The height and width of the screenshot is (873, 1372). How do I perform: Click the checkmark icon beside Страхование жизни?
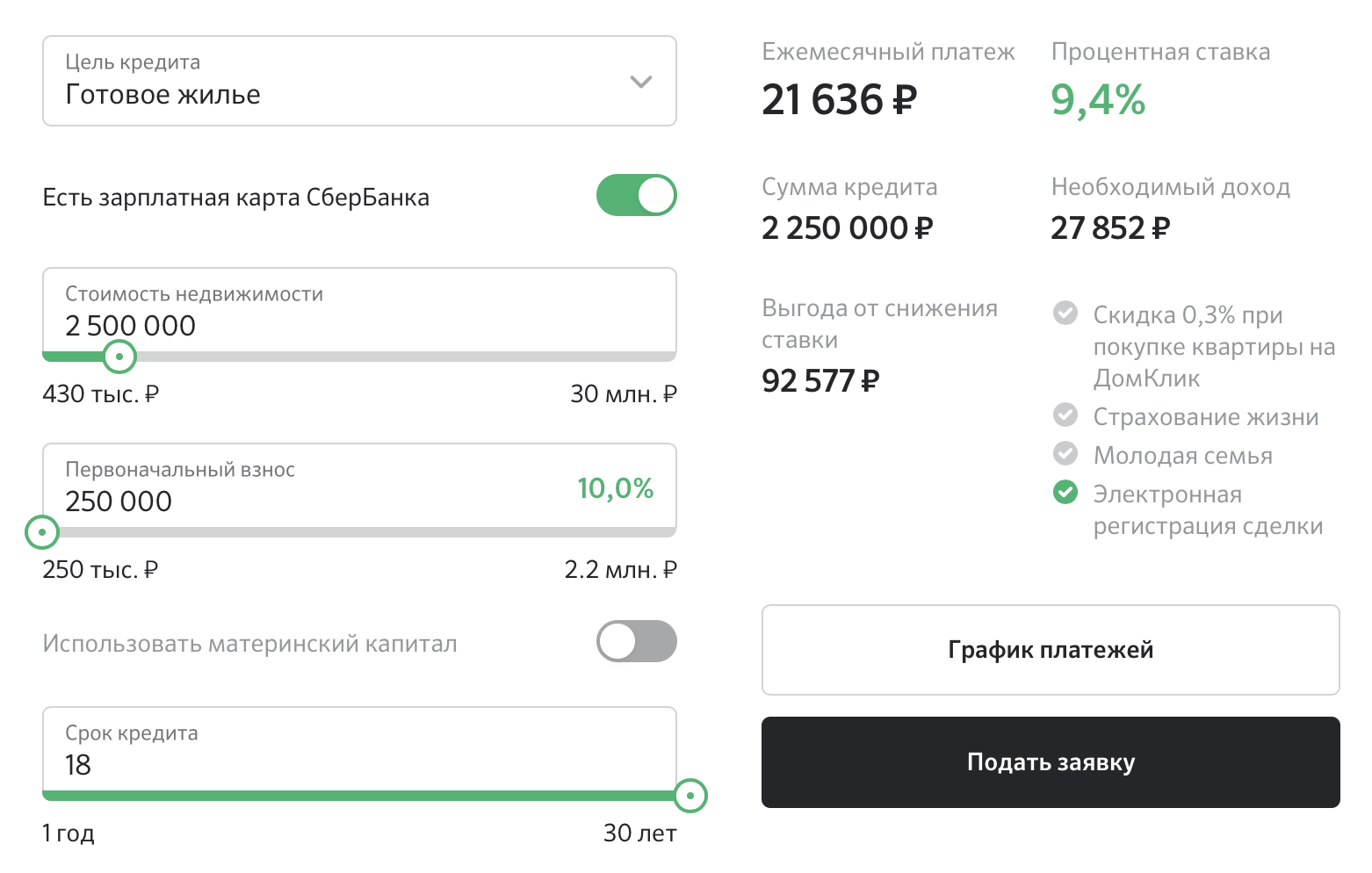point(1065,415)
